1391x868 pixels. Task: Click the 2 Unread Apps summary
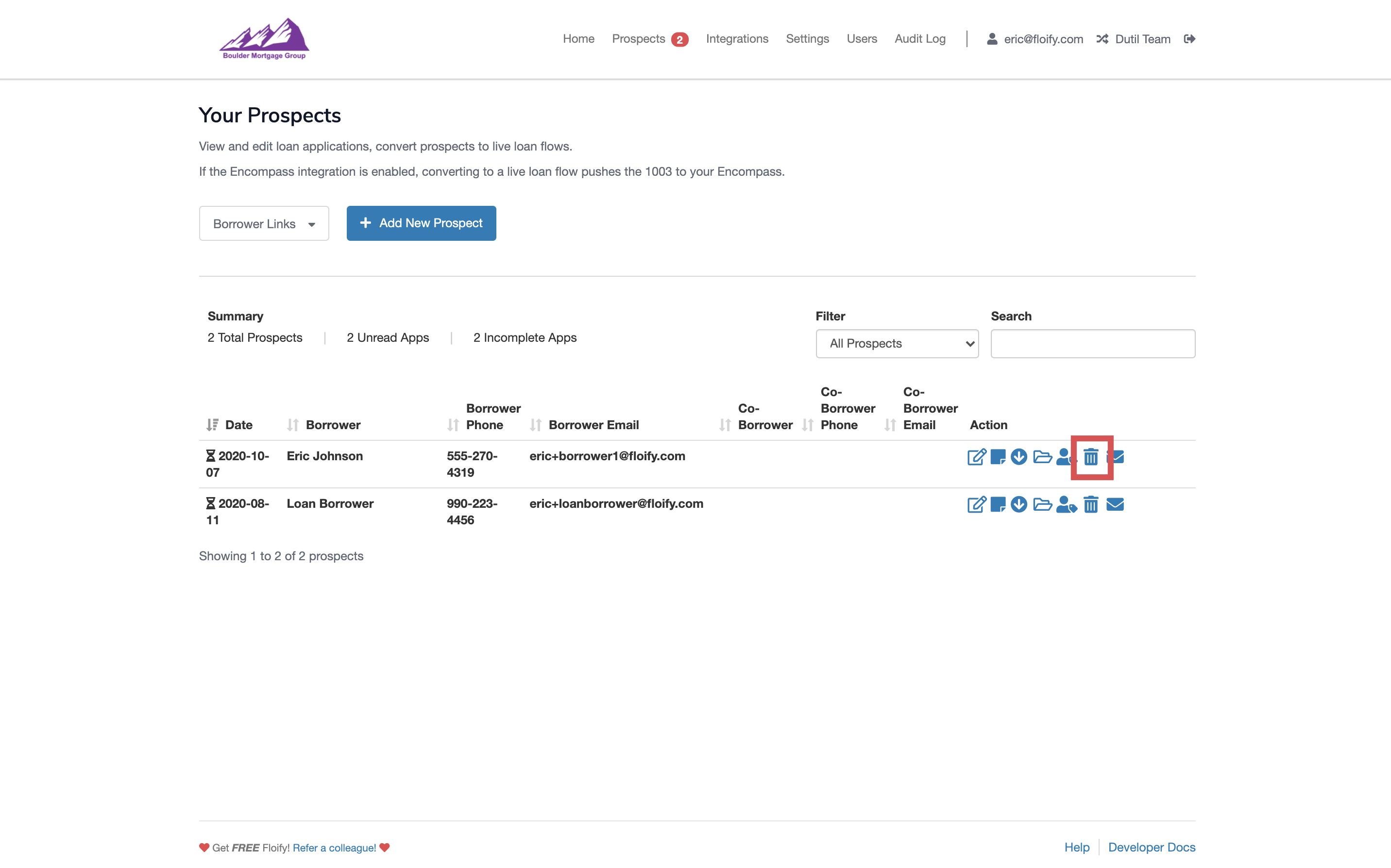(388, 337)
